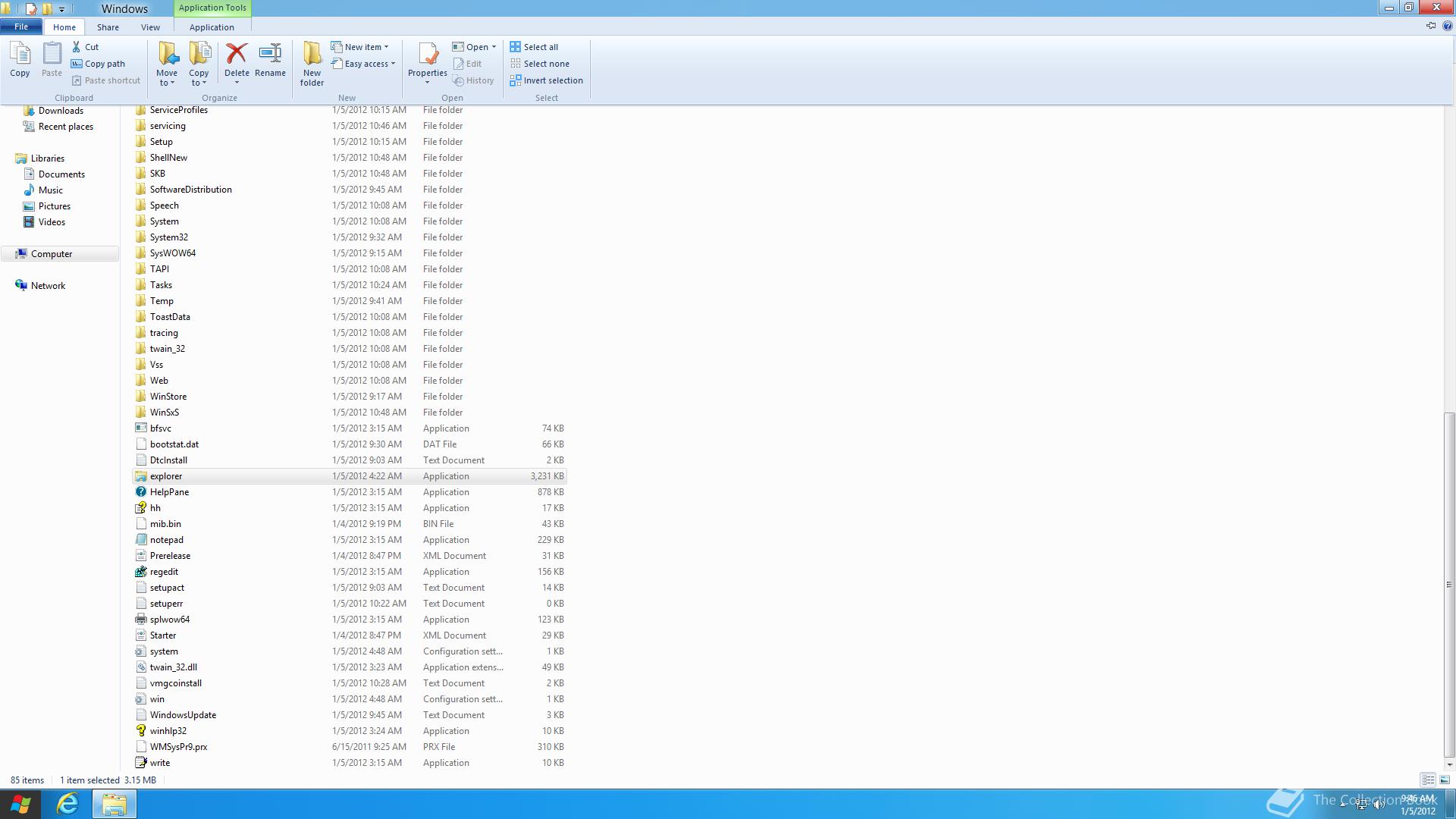
Task: Click the vertical scrollbar thumb
Action: click(1449, 585)
